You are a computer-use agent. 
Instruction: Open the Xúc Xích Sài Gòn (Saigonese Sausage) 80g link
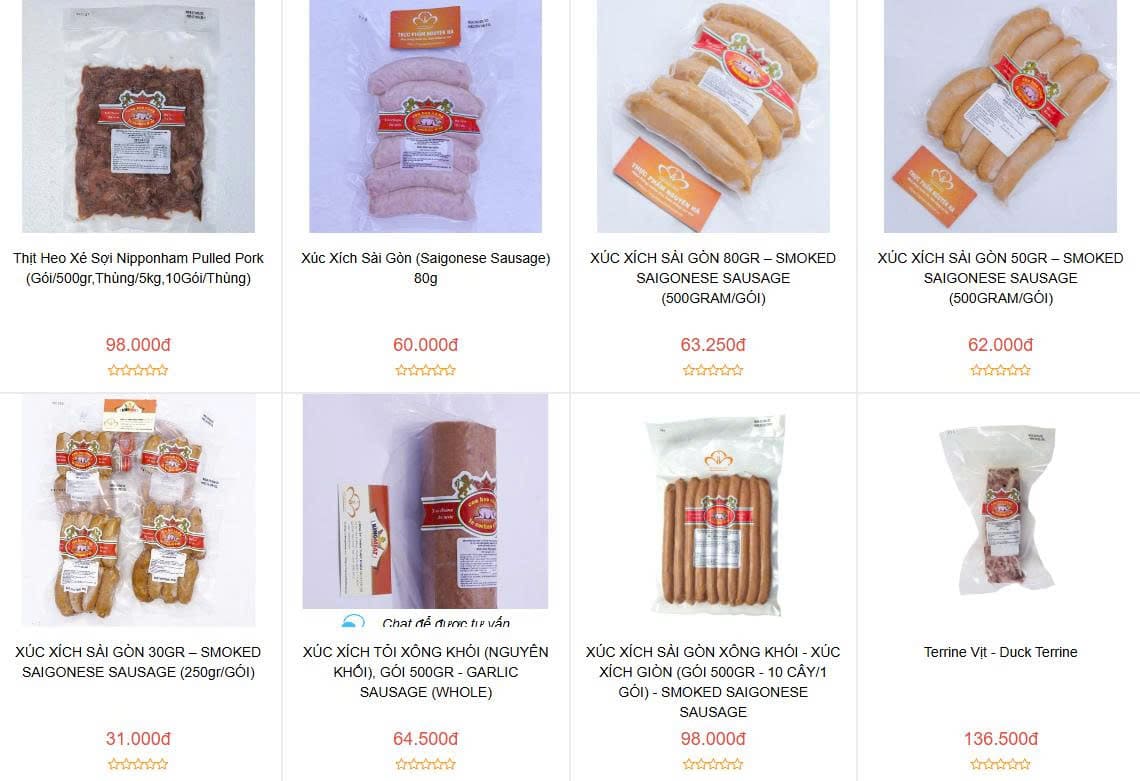click(x=425, y=268)
